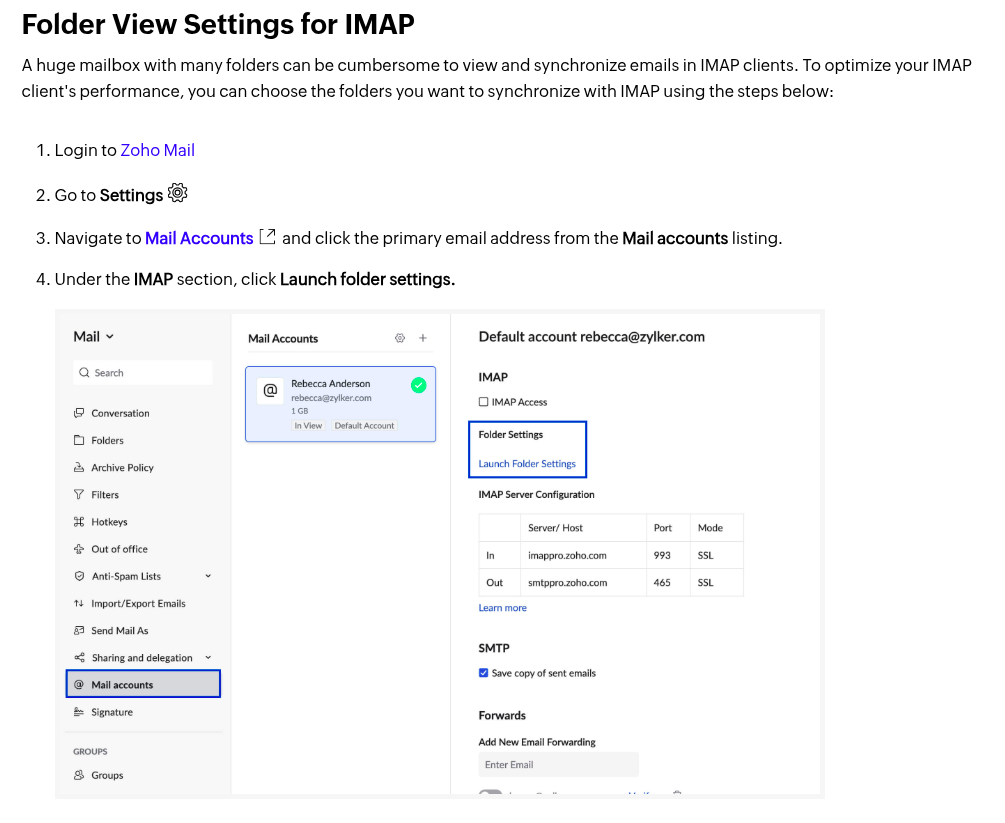The height and width of the screenshot is (823, 1005).
Task: Click the @ icon on Rebecca Anderson card
Action: pos(270,390)
